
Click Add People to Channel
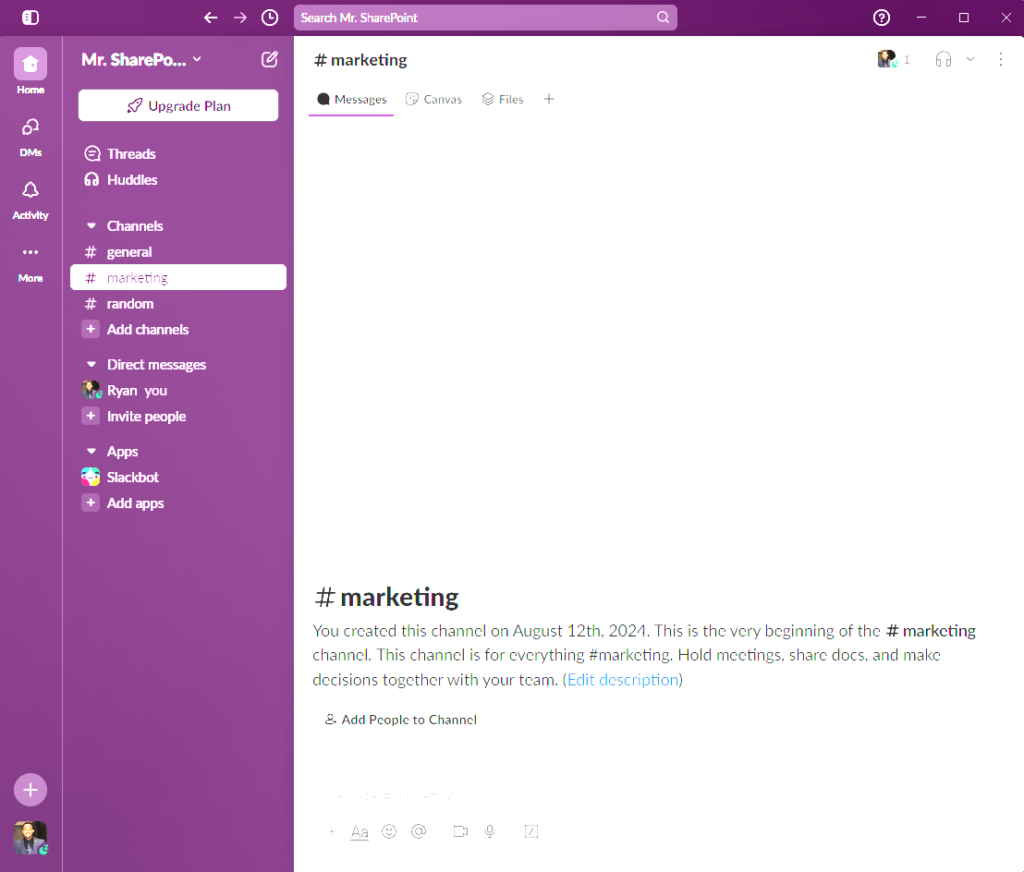(x=401, y=720)
